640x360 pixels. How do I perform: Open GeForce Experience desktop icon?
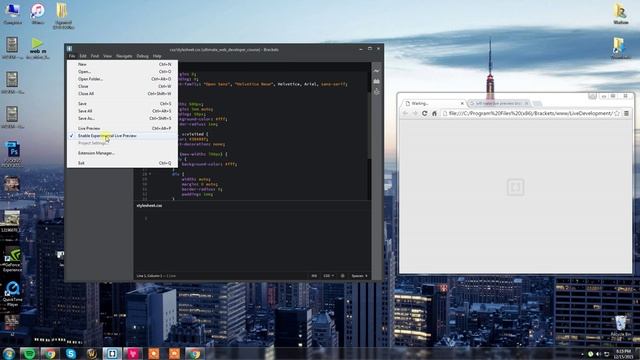coord(12,260)
